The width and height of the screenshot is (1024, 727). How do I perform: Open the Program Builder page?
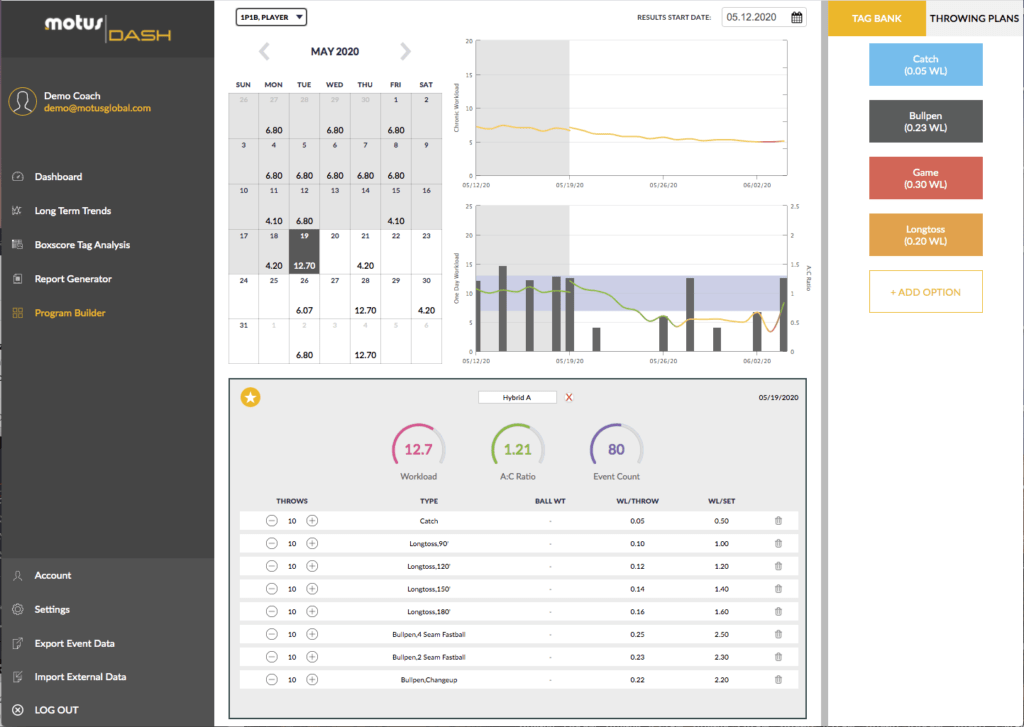[x=70, y=313]
